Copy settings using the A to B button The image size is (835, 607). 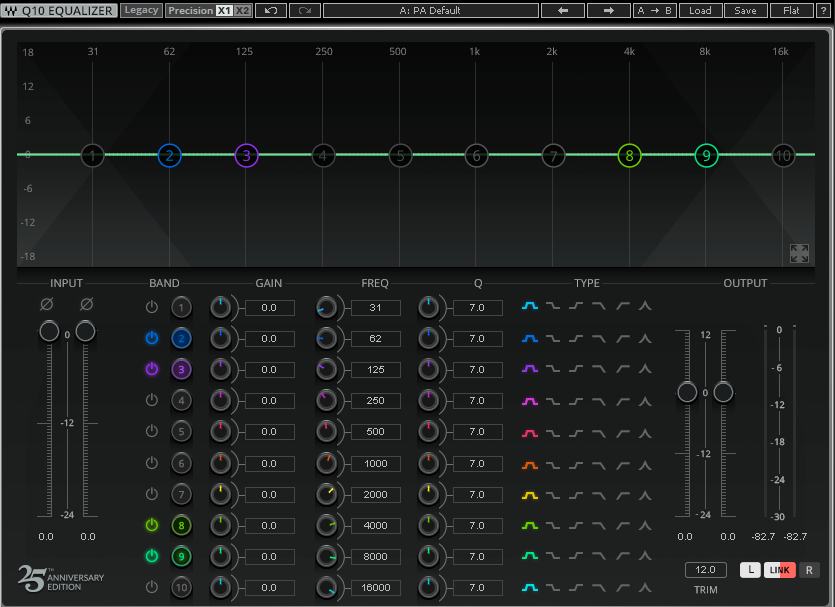(x=655, y=10)
